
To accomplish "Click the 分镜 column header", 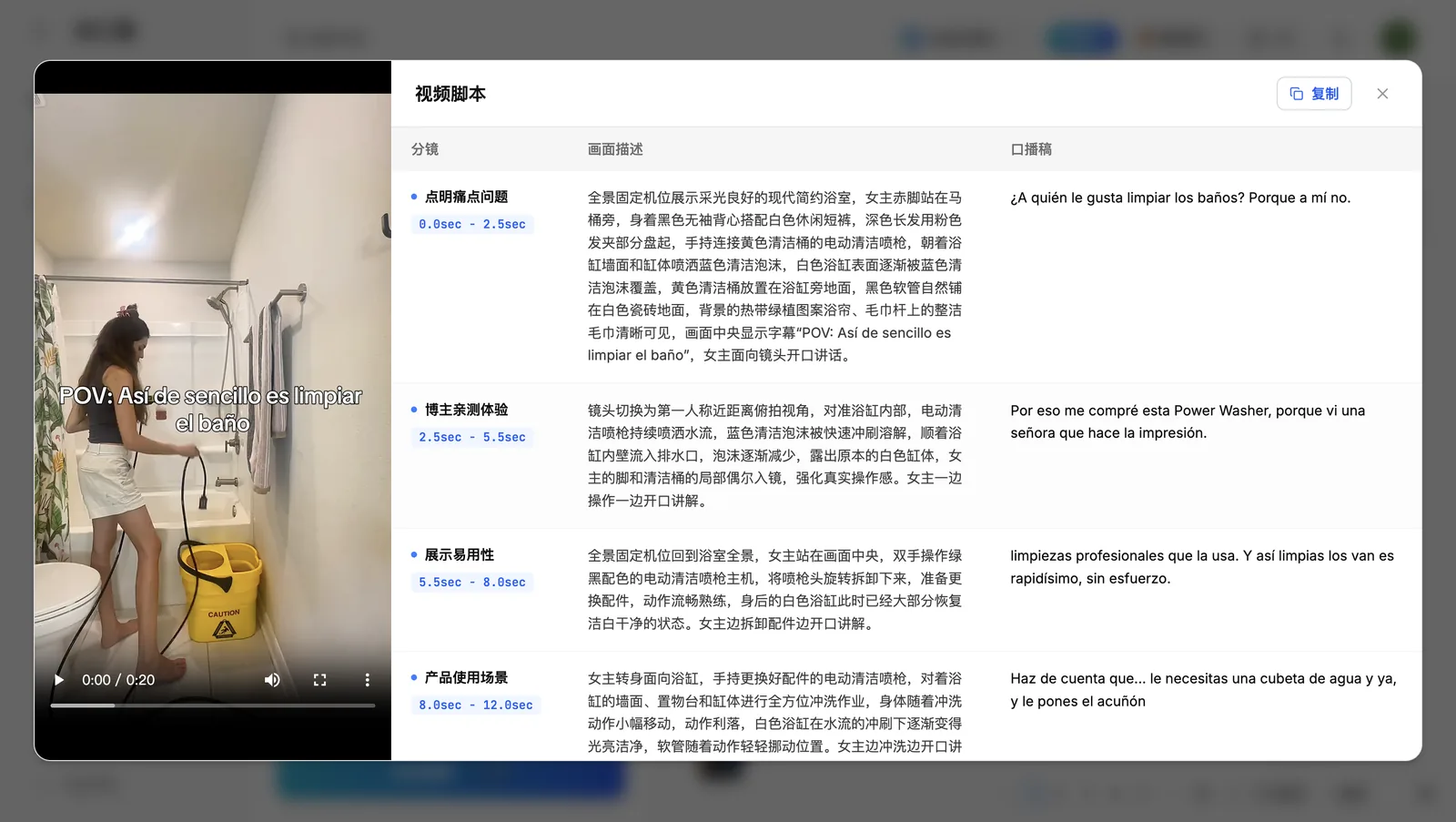I will pyautogui.click(x=425, y=149).
